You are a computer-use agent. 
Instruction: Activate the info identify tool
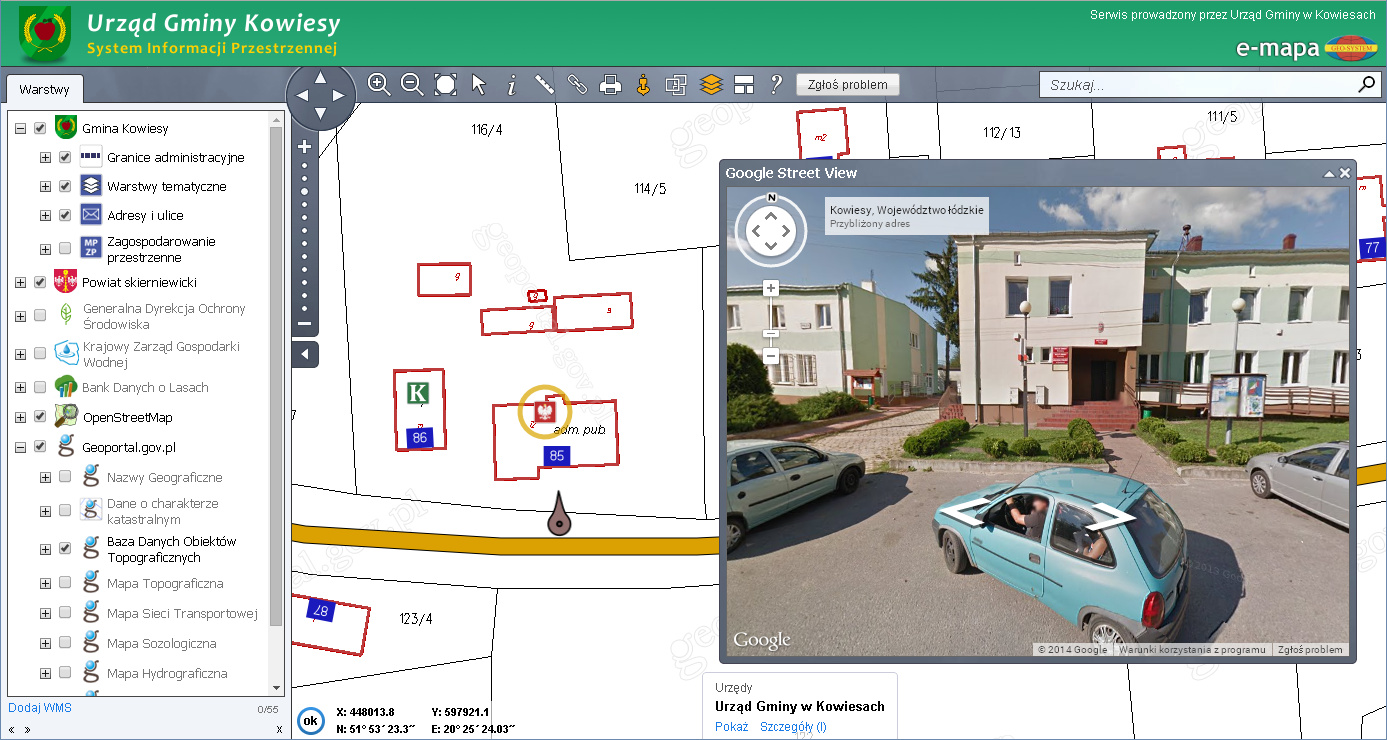point(511,85)
